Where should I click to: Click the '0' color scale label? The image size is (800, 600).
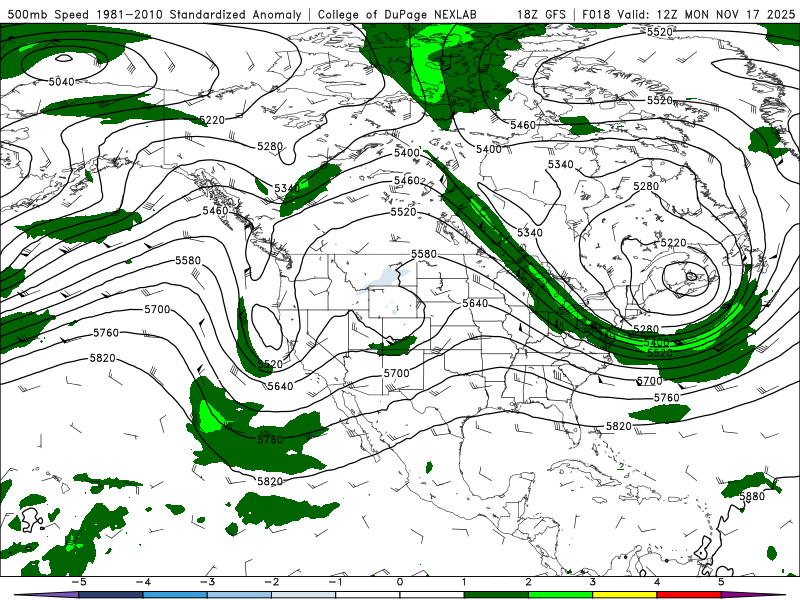(399, 582)
